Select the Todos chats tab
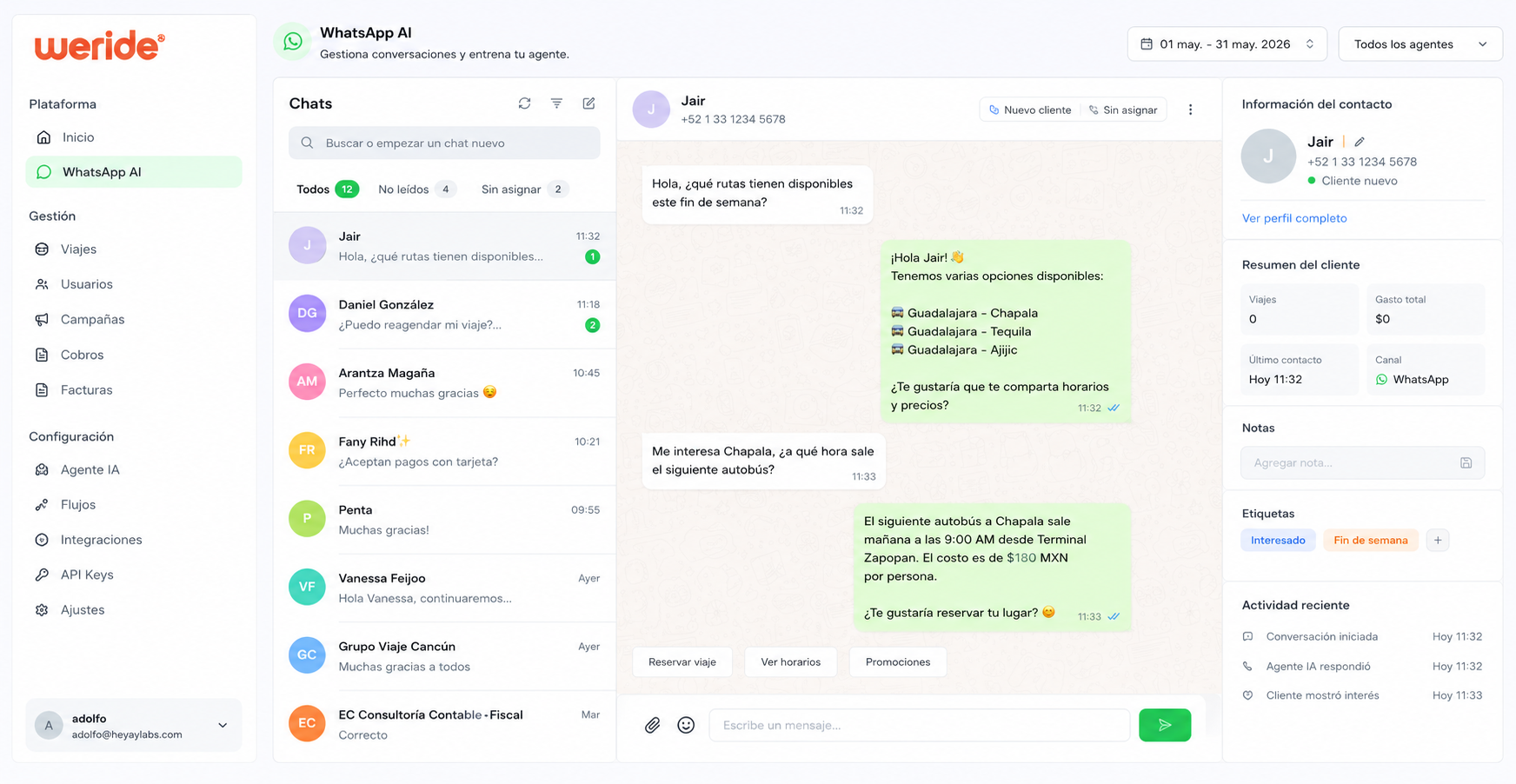The width and height of the screenshot is (1516, 784). 328,189
